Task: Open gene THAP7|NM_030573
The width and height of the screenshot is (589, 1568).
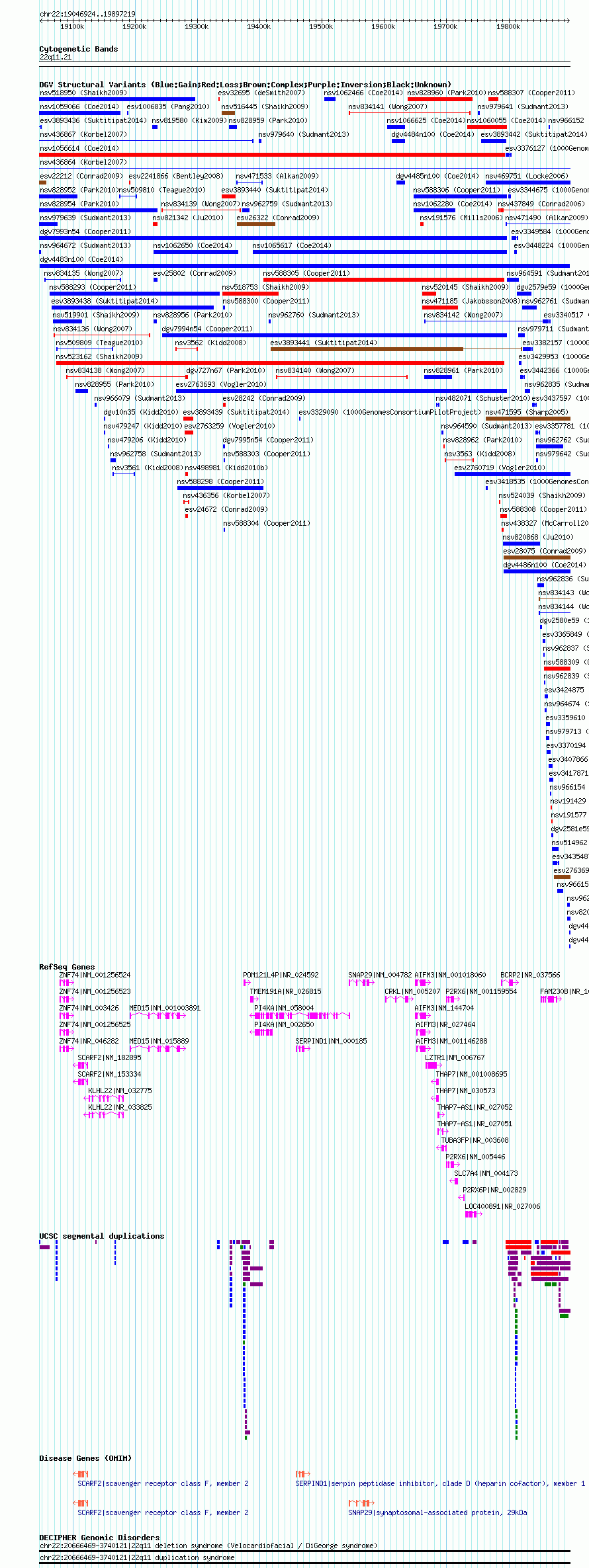Action: click(x=435, y=1098)
